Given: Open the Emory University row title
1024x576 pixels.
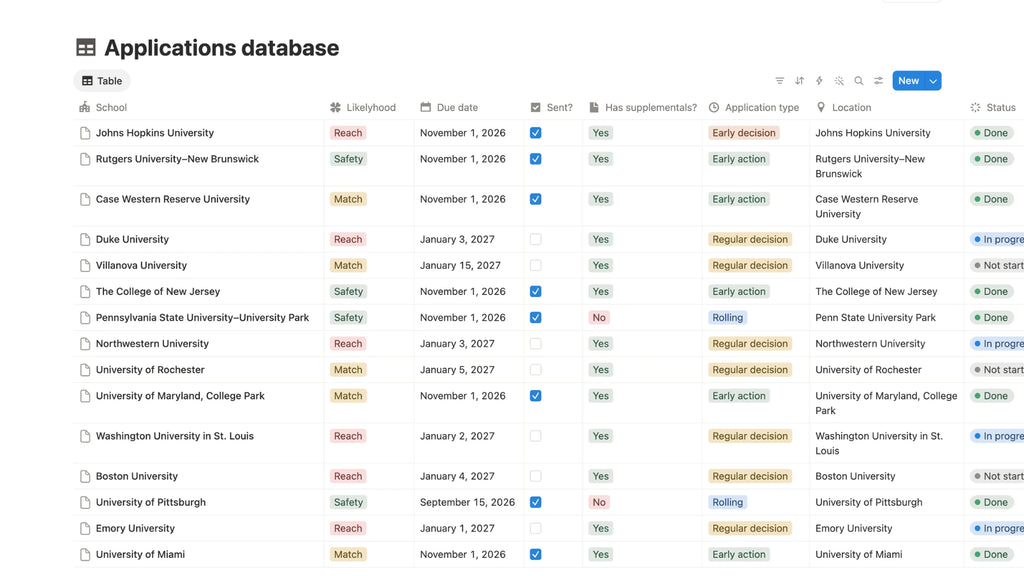Looking at the screenshot, I should [x=135, y=528].
